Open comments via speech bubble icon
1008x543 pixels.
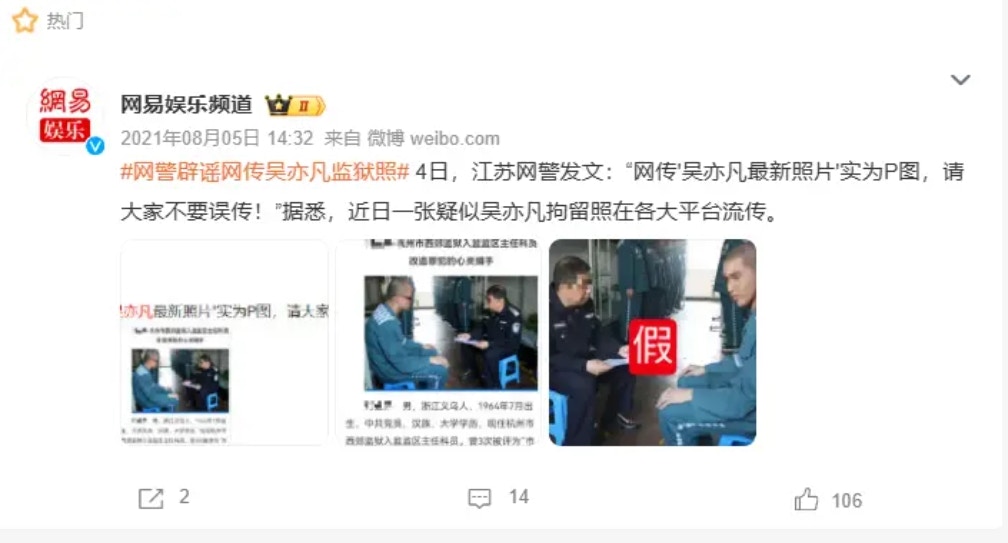point(480,498)
